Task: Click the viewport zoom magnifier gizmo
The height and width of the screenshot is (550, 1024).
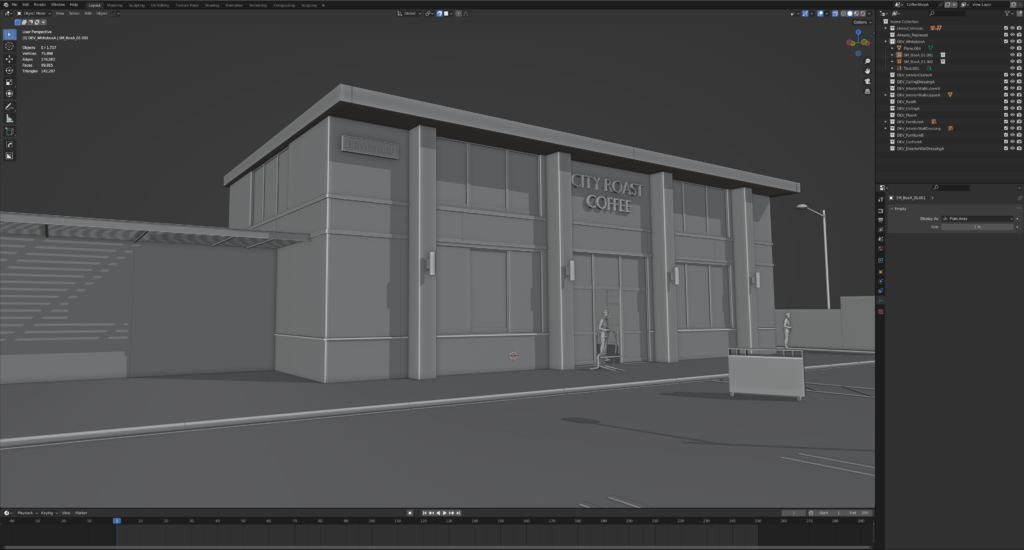Action: point(867,61)
